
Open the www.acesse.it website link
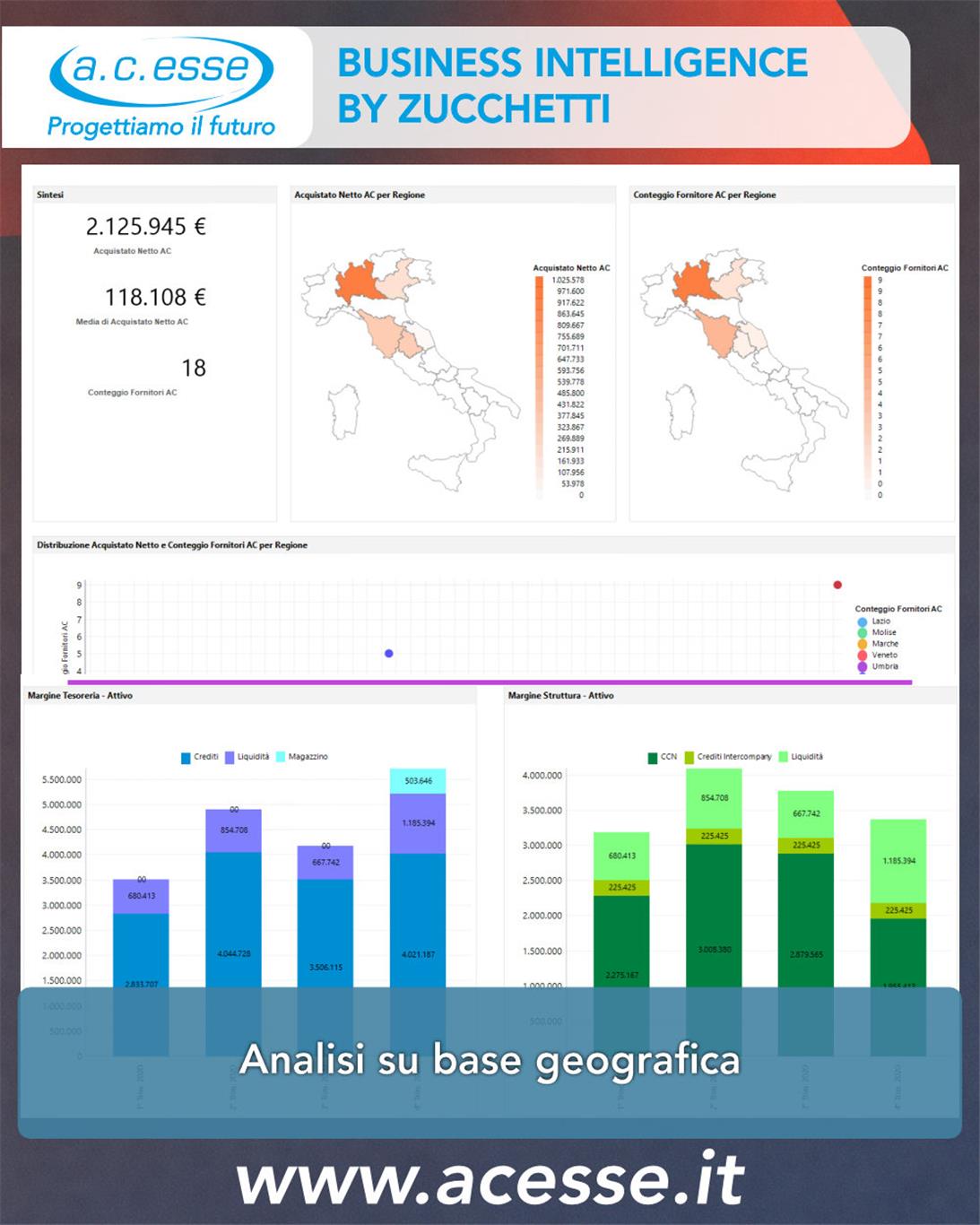point(490,1179)
